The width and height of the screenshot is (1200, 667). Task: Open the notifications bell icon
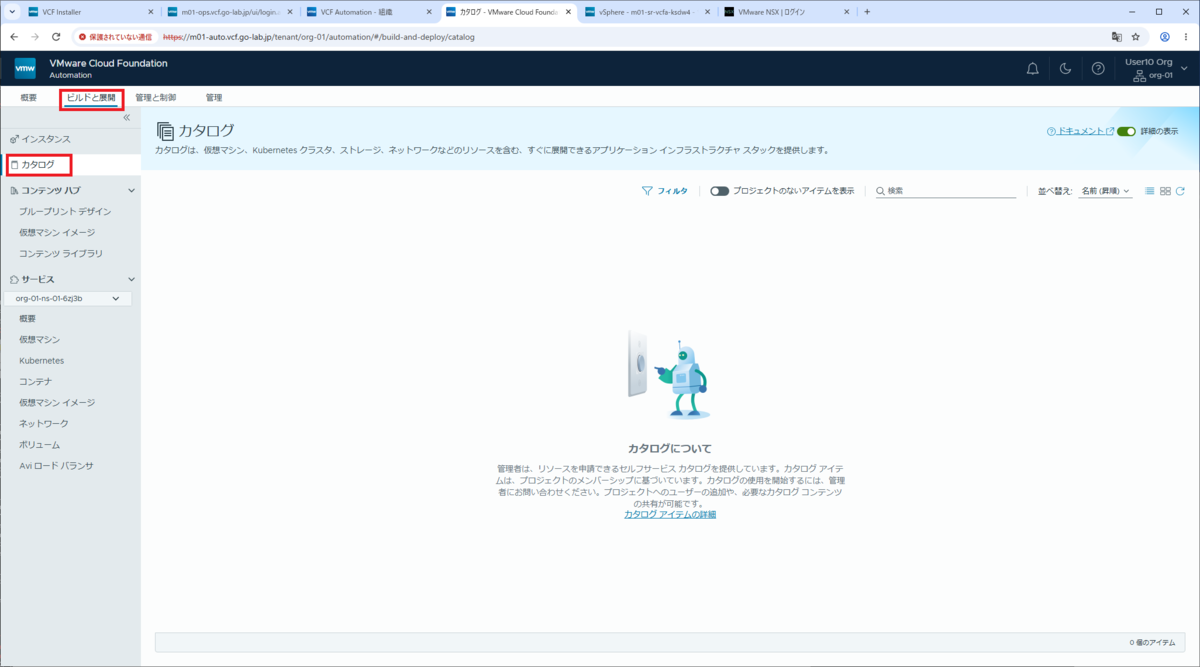1033,69
